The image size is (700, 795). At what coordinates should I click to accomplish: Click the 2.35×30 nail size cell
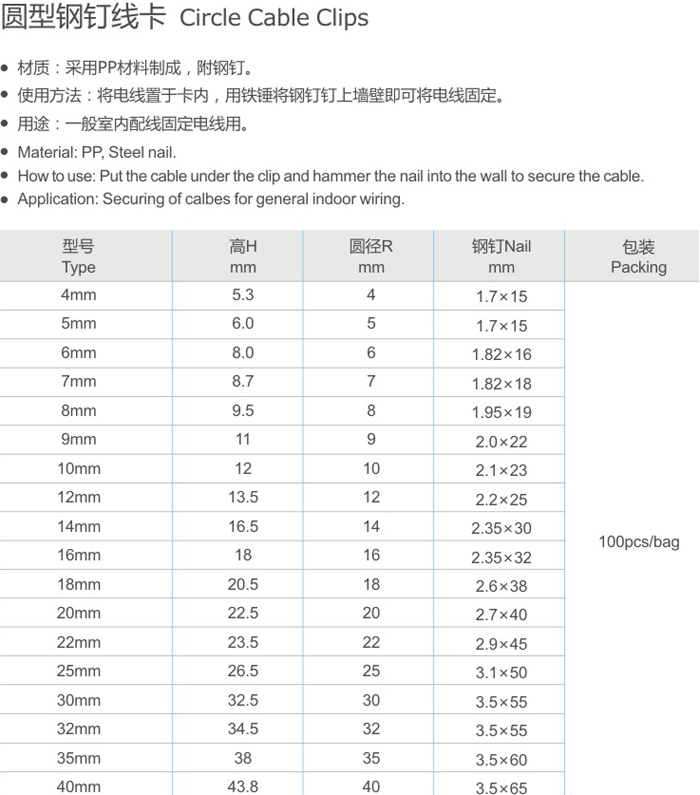click(x=501, y=528)
